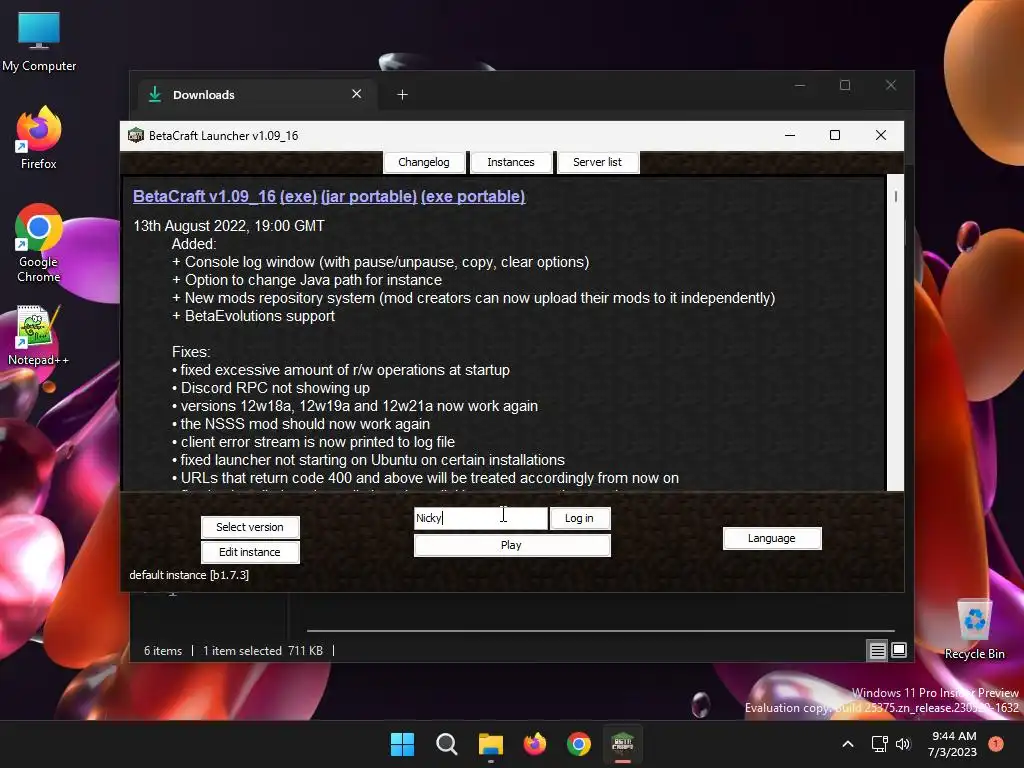The image size is (1024, 768).
Task: Click BetaCraft launcher title bar icon
Action: [136, 135]
